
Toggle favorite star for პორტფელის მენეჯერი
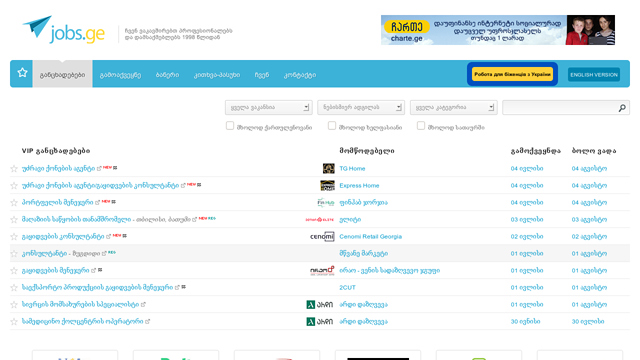14,203
